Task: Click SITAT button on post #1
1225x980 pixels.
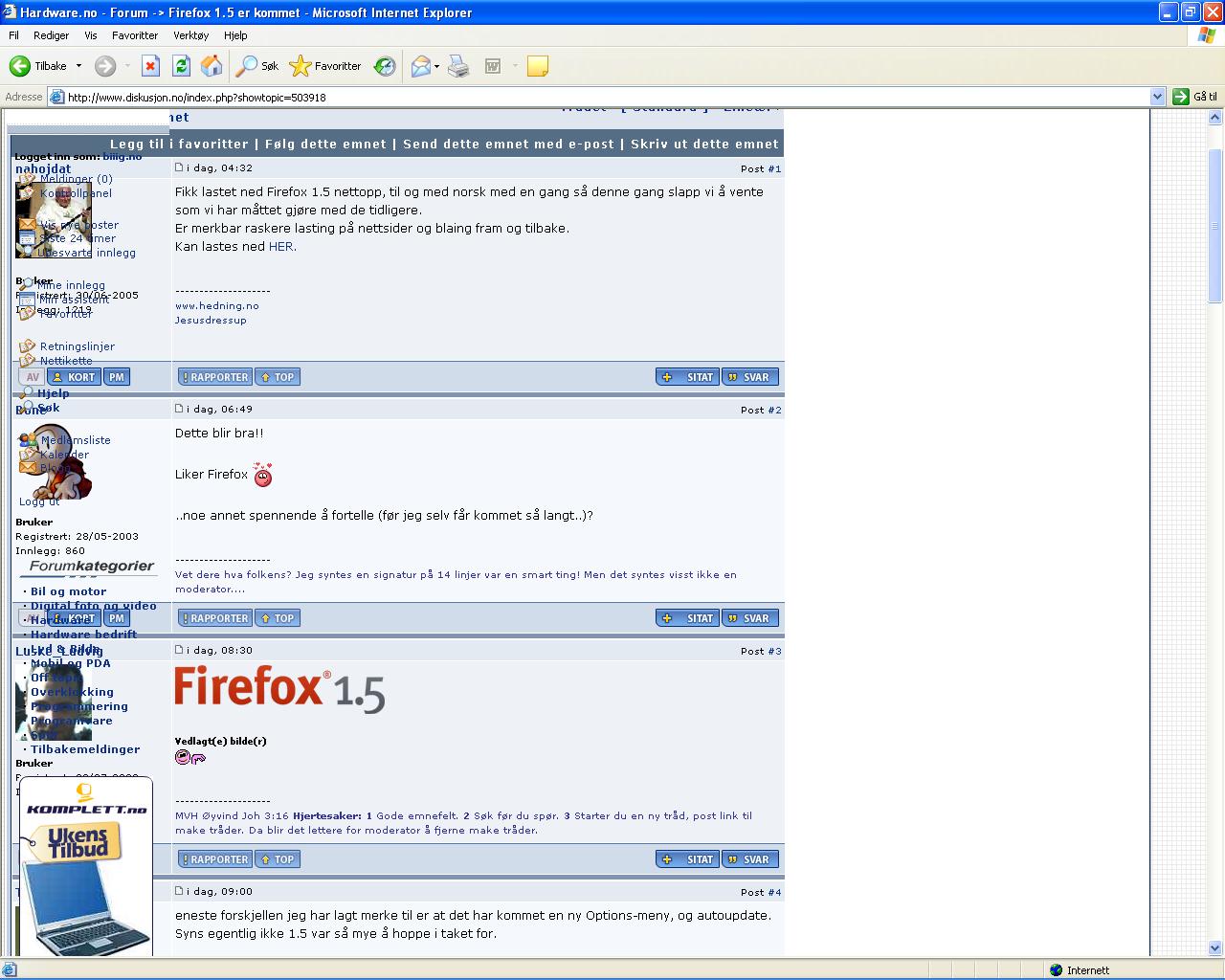Action: click(x=687, y=377)
